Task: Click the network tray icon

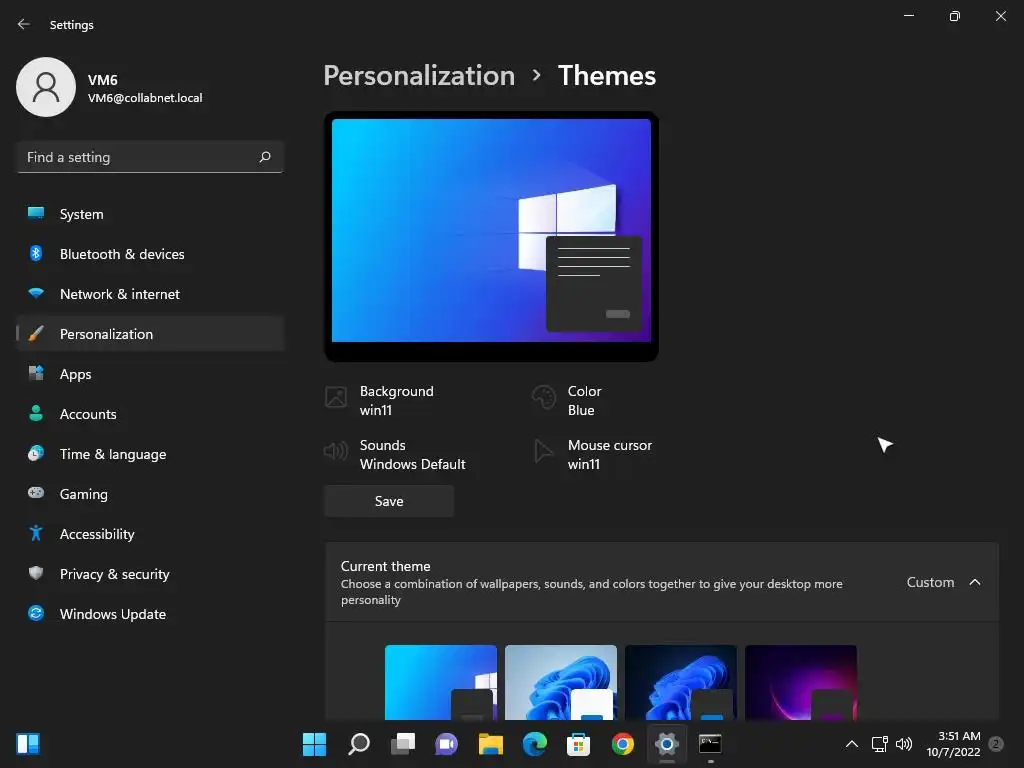Action: (880, 744)
